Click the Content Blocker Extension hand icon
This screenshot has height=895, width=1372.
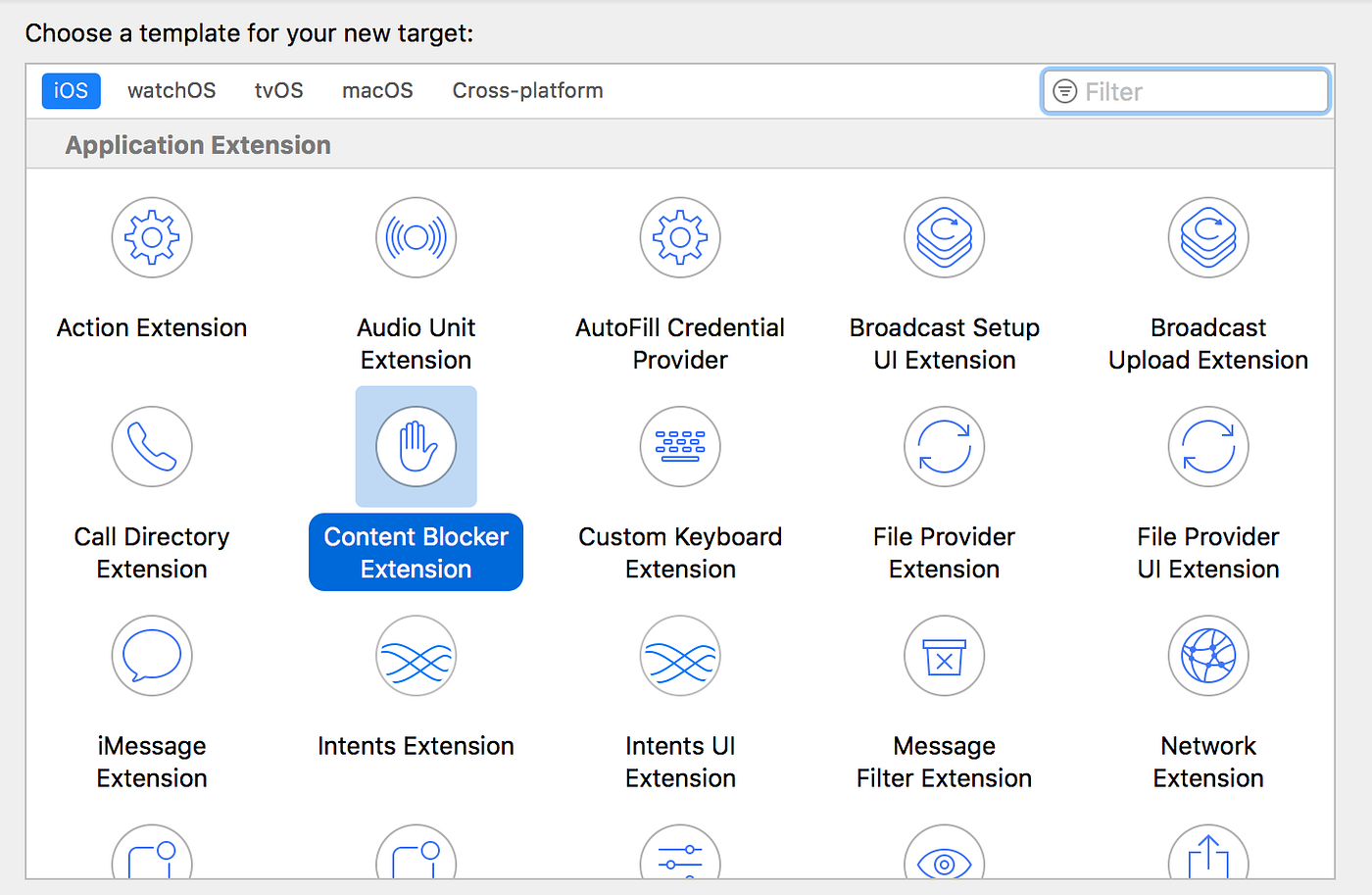416,446
